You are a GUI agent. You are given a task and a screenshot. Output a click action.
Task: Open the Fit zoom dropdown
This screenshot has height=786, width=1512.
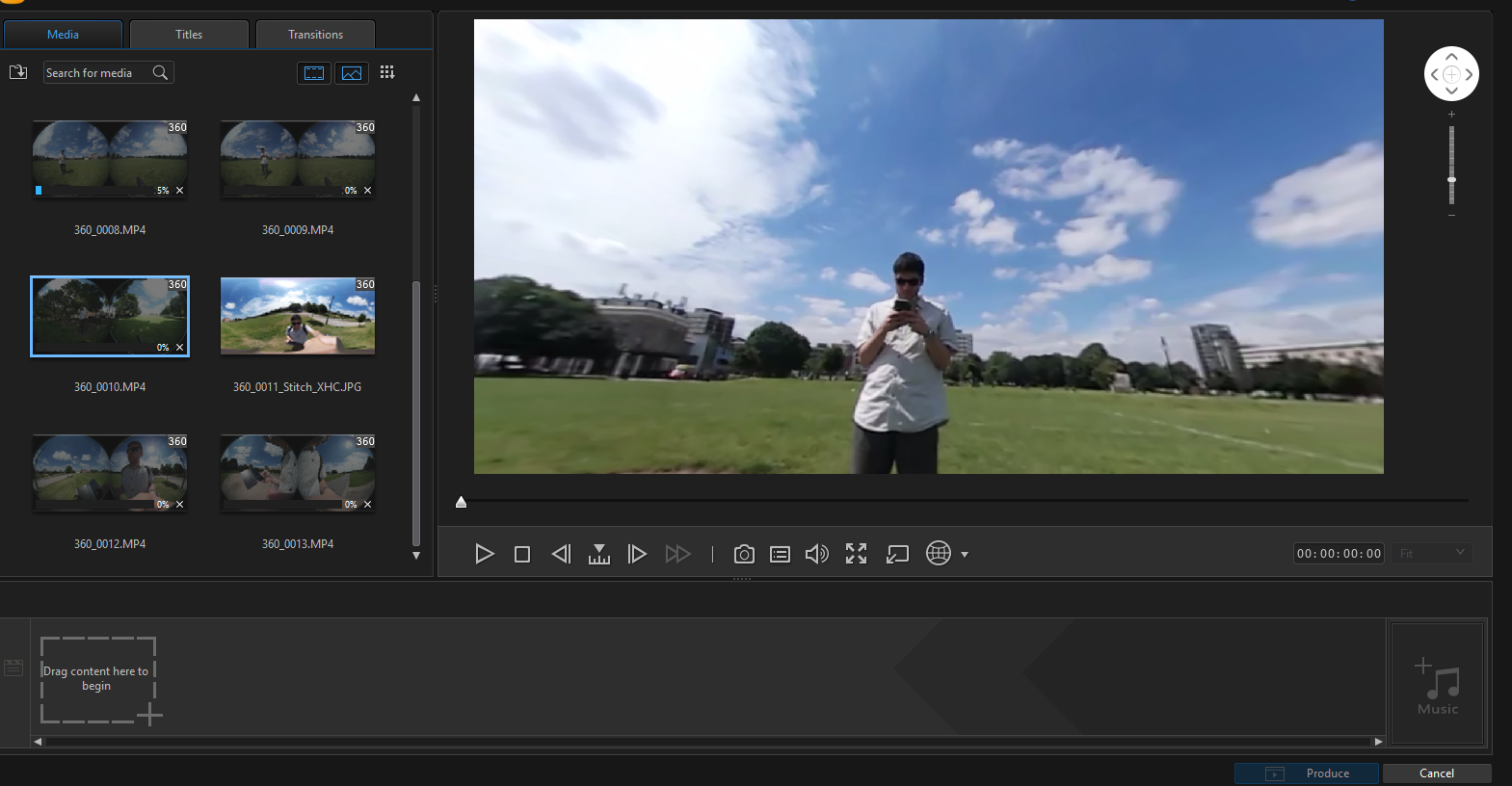click(1432, 553)
